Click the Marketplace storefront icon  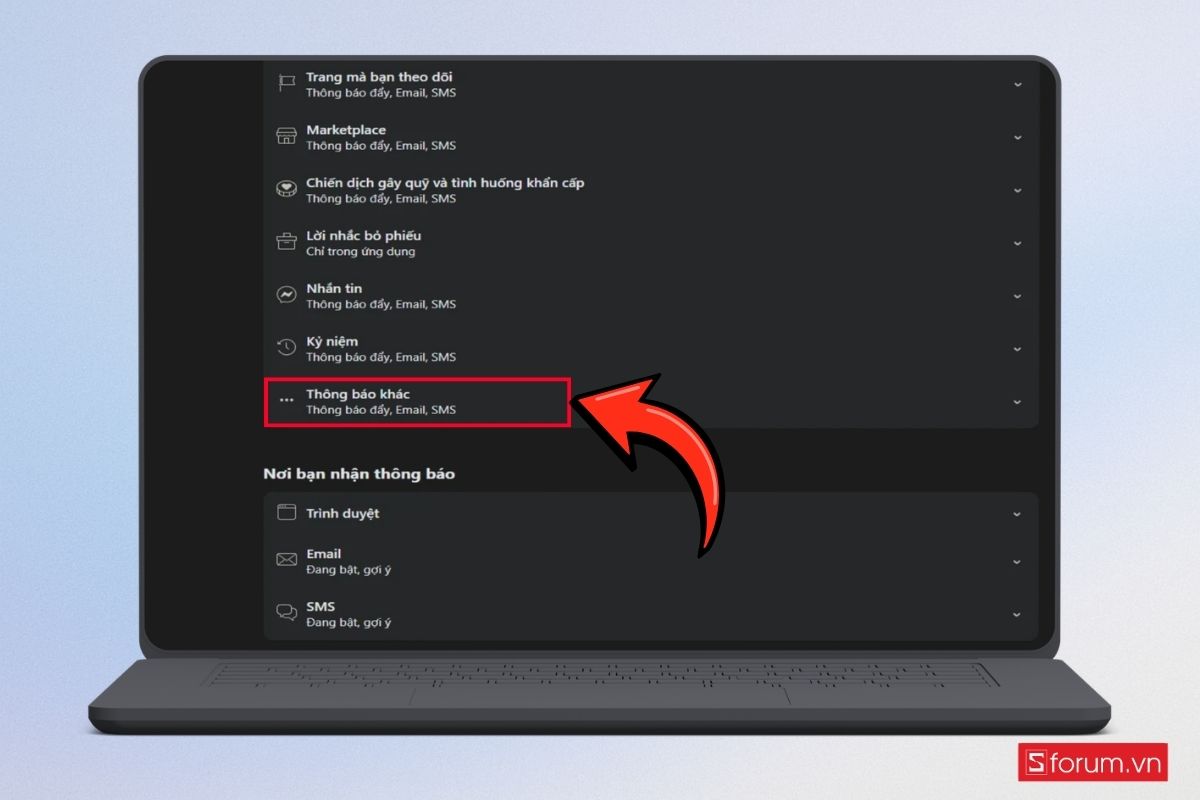click(287, 137)
